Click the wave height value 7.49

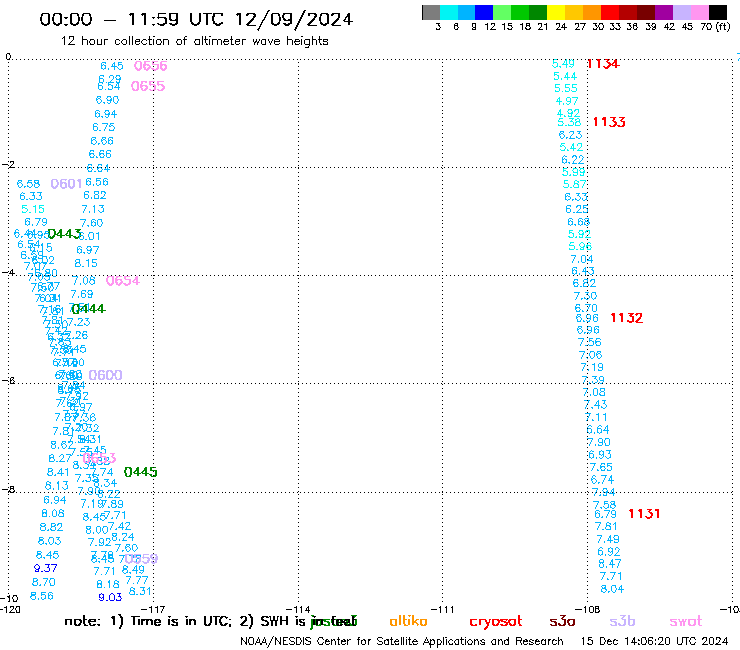coord(608,539)
